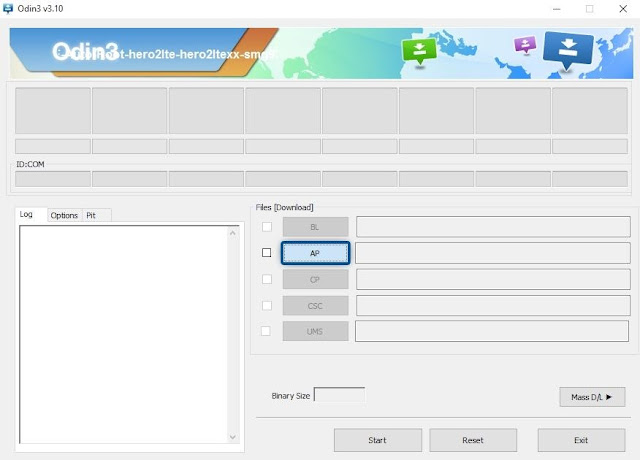The width and height of the screenshot is (640, 460).
Task: Tick the CP file checkbox
Action: pos(267,279)
